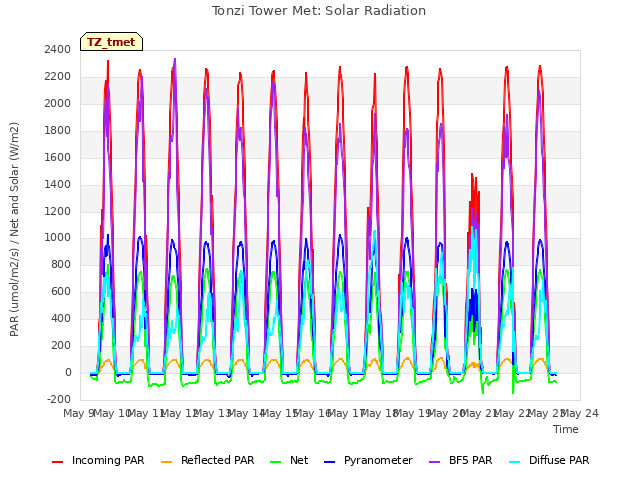The image size is (640, 480).
Task: Click the May 24 x-axis tick label
Action: click(580, 413)
